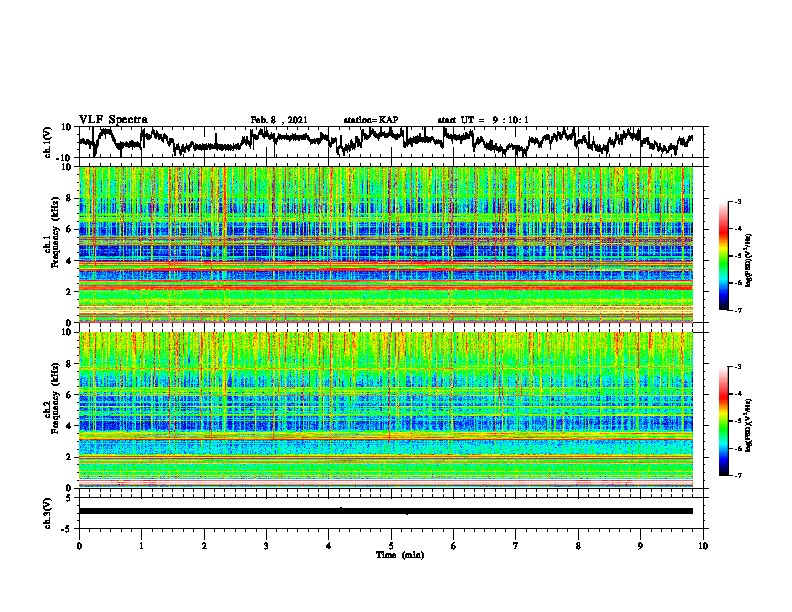Click the time axis tick "10"
Screen dimensions: 792x612
pos(703,546)
